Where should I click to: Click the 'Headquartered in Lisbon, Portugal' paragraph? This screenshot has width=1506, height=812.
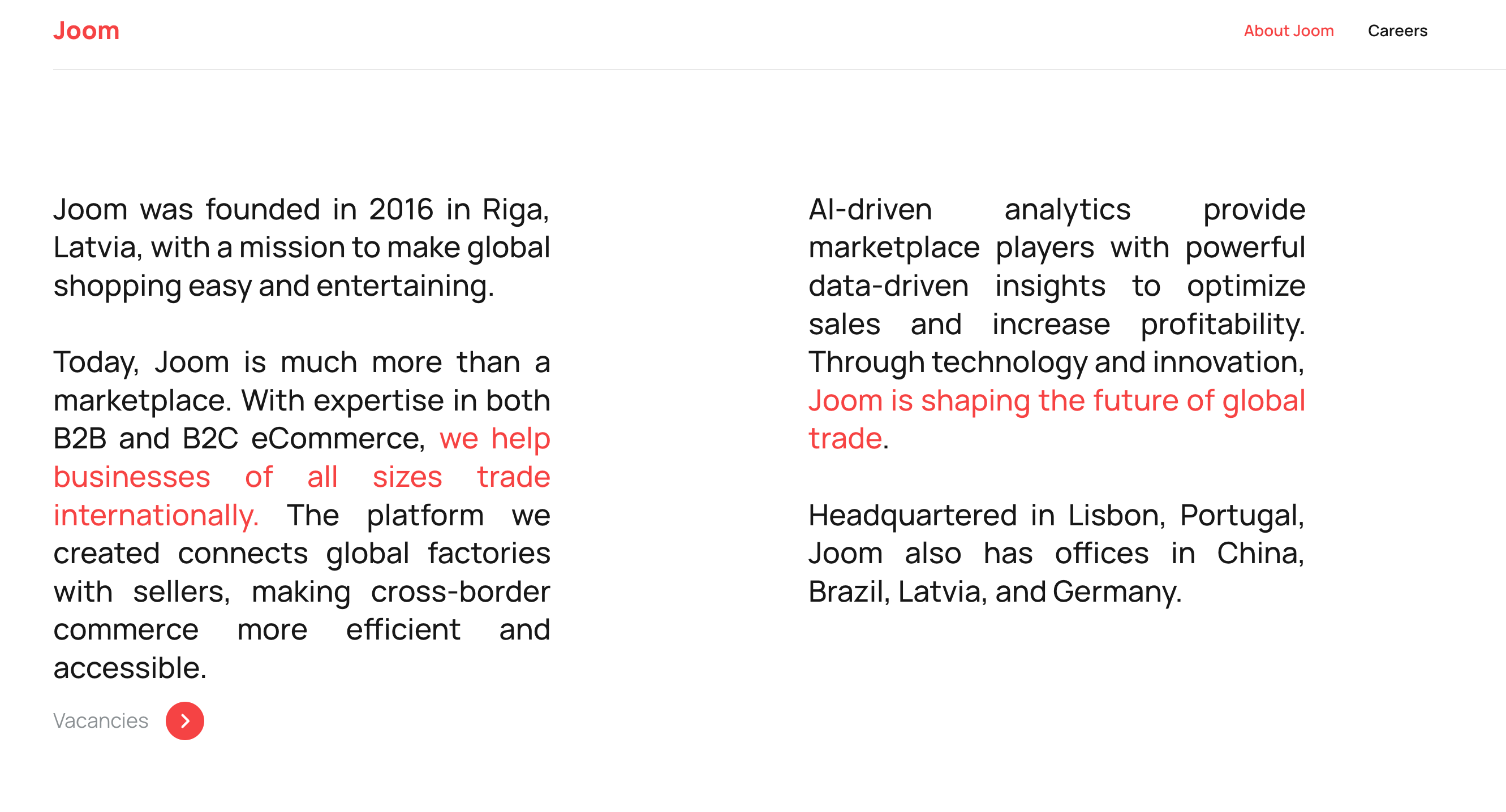(x=1056, y=553)
